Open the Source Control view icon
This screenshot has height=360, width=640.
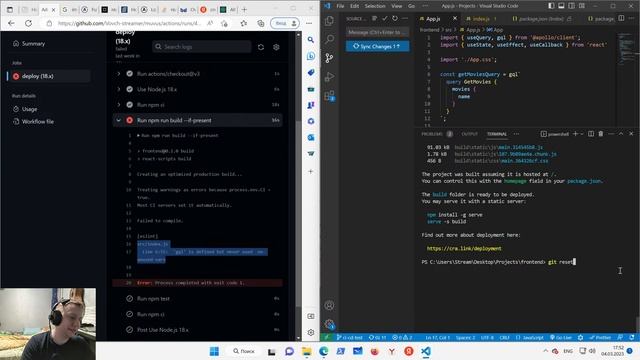click(x=329, y=58)
